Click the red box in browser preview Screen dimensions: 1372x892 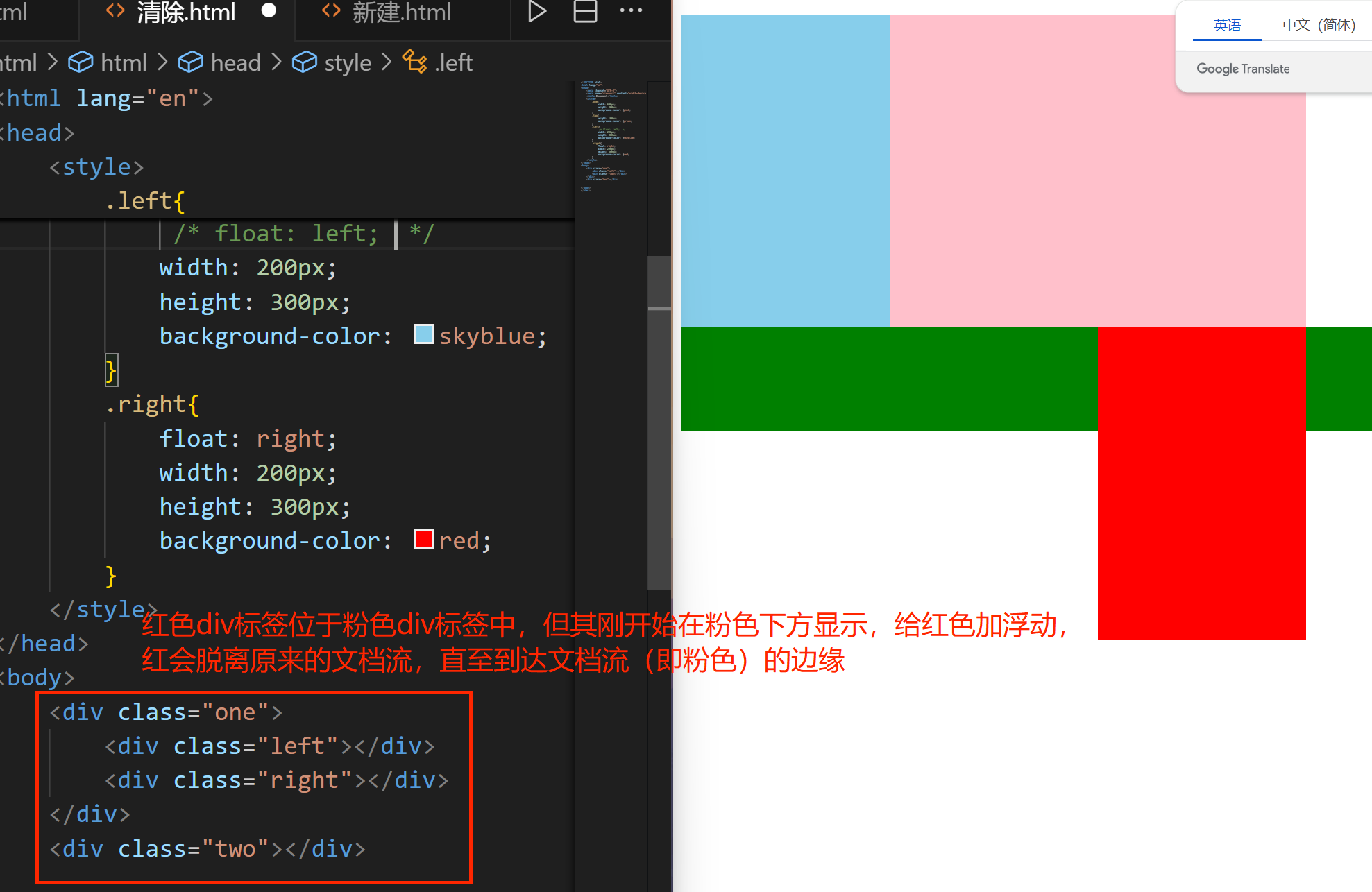point(1201,483)
